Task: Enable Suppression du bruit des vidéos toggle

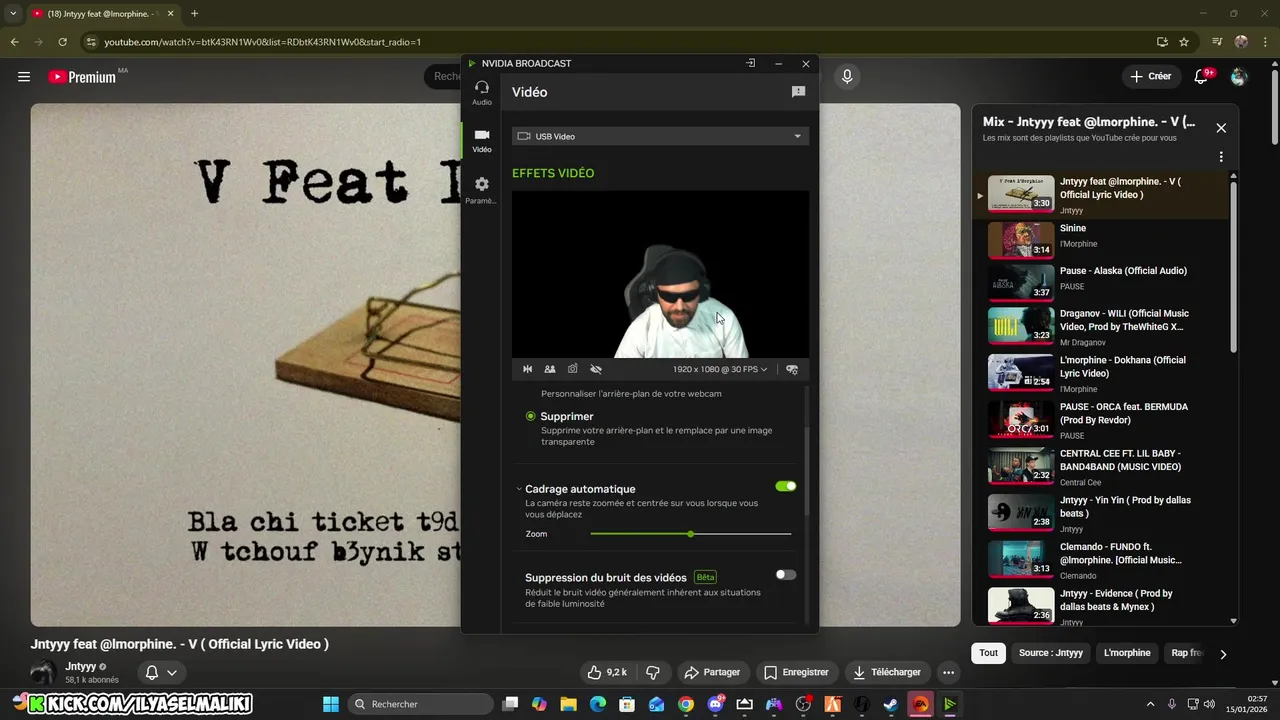Action: tap(786, 574)
